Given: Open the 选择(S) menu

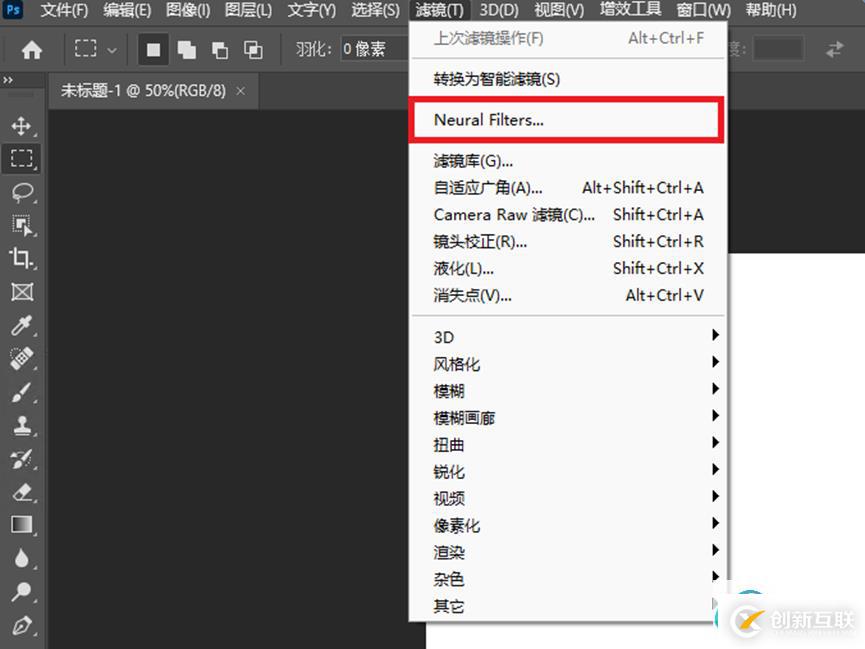Looking at the screenshot, I should pos(375,10).
